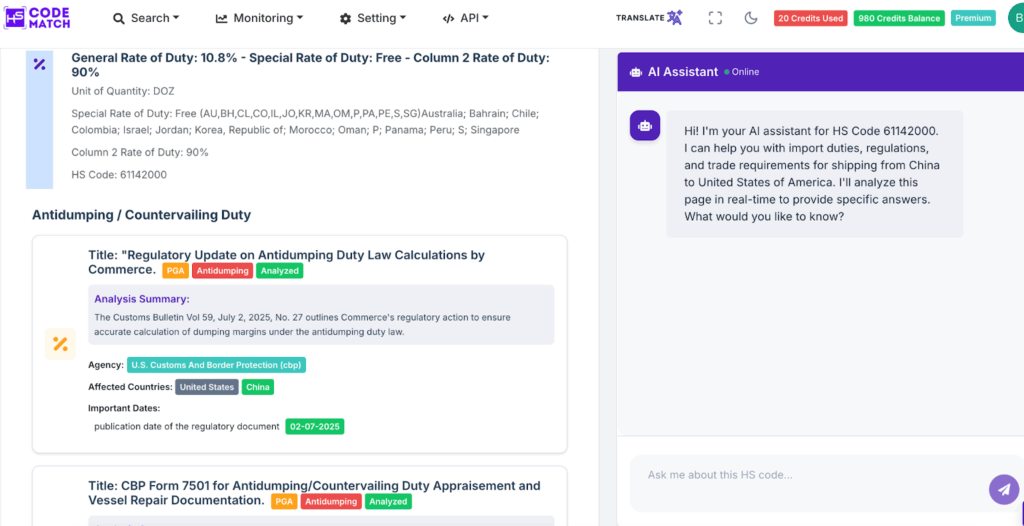Image resolution: width=1024 pixels, height=526 pixels.
Task: Toggle dark mode with the moon icon
Action: [751, 18]
